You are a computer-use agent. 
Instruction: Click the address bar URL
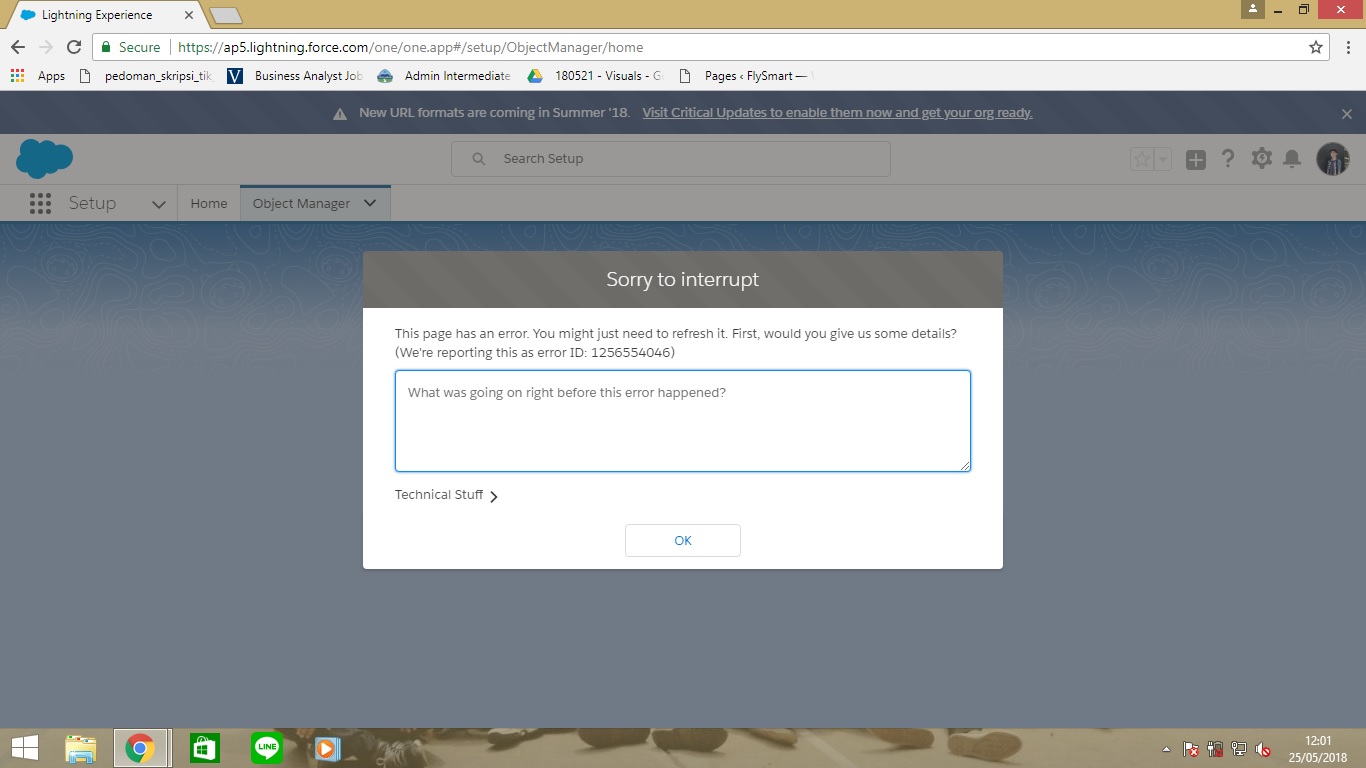point(410,47)
